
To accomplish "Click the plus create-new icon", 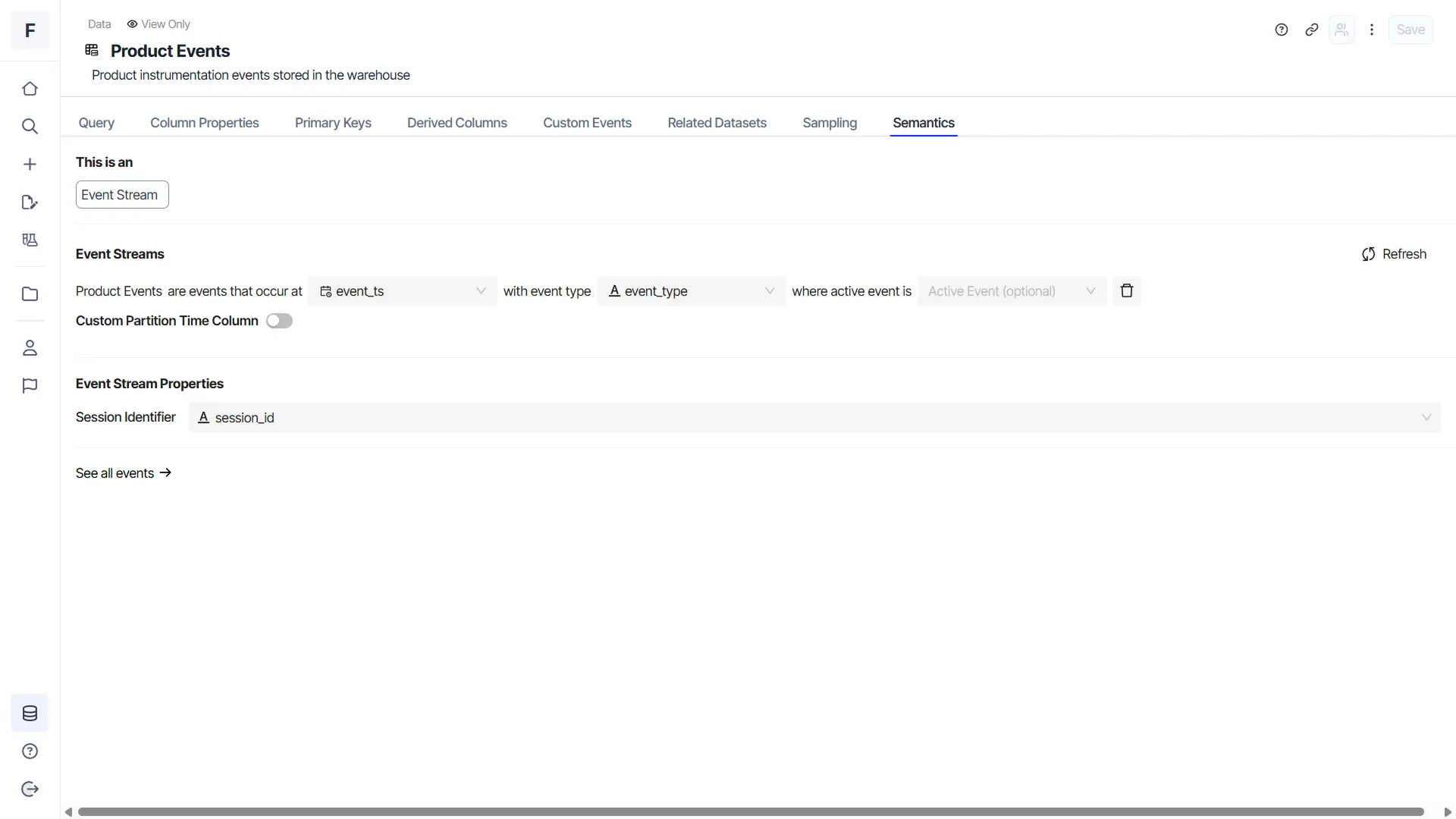I will click(x=30, y=165).
